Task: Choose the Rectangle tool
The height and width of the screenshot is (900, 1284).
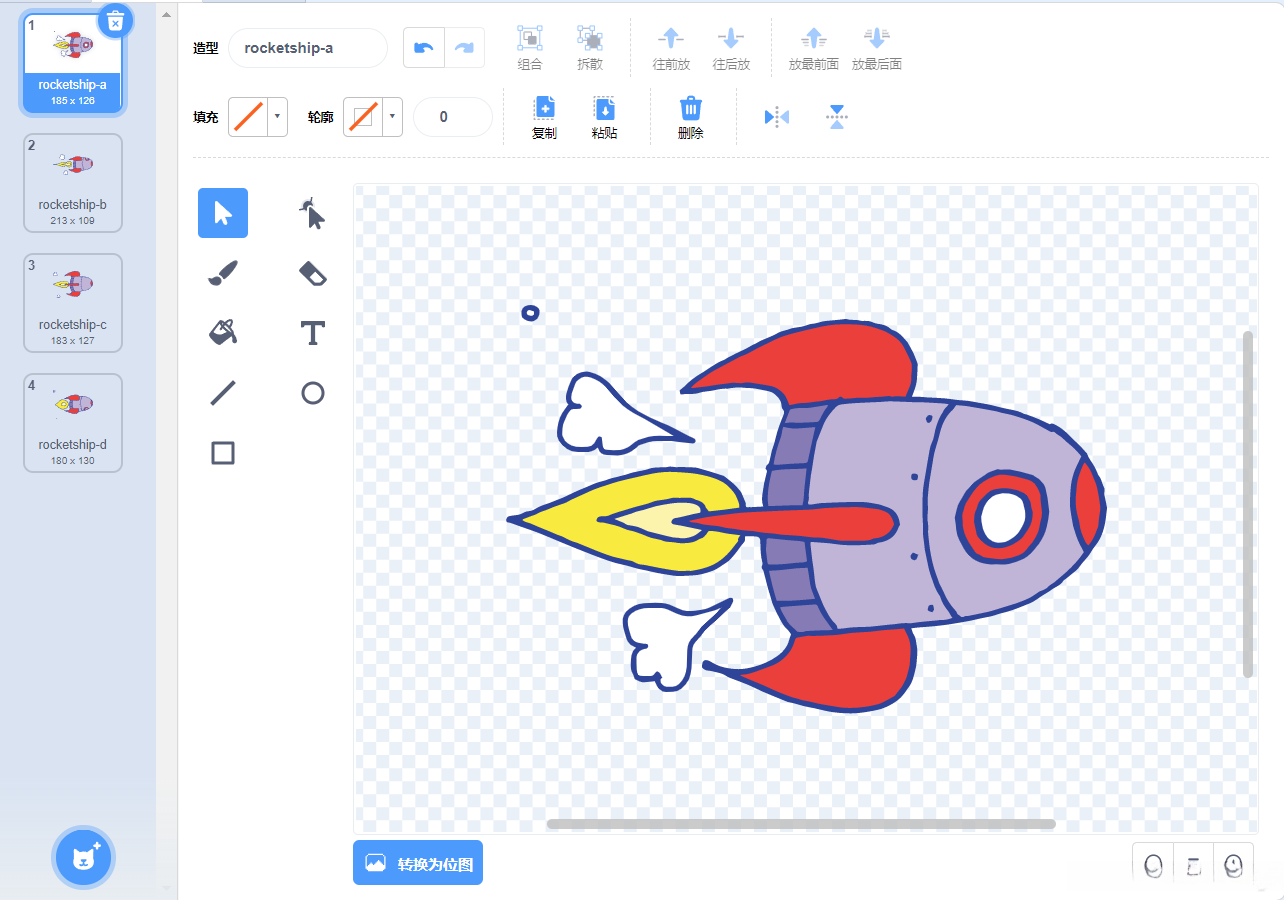Action: (223, 453)
